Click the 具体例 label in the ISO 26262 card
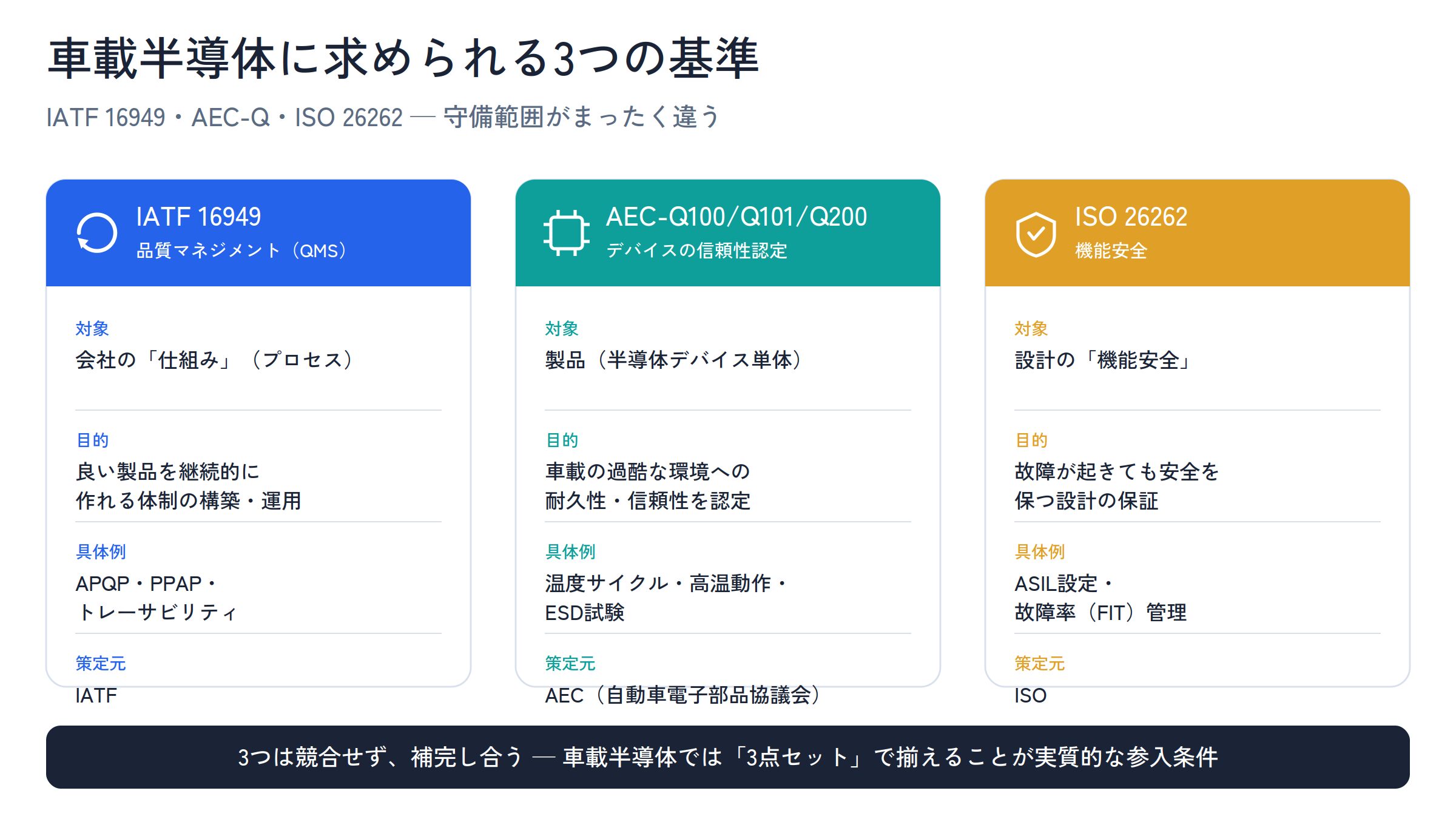1456x819 pixels. point(1040,551)
